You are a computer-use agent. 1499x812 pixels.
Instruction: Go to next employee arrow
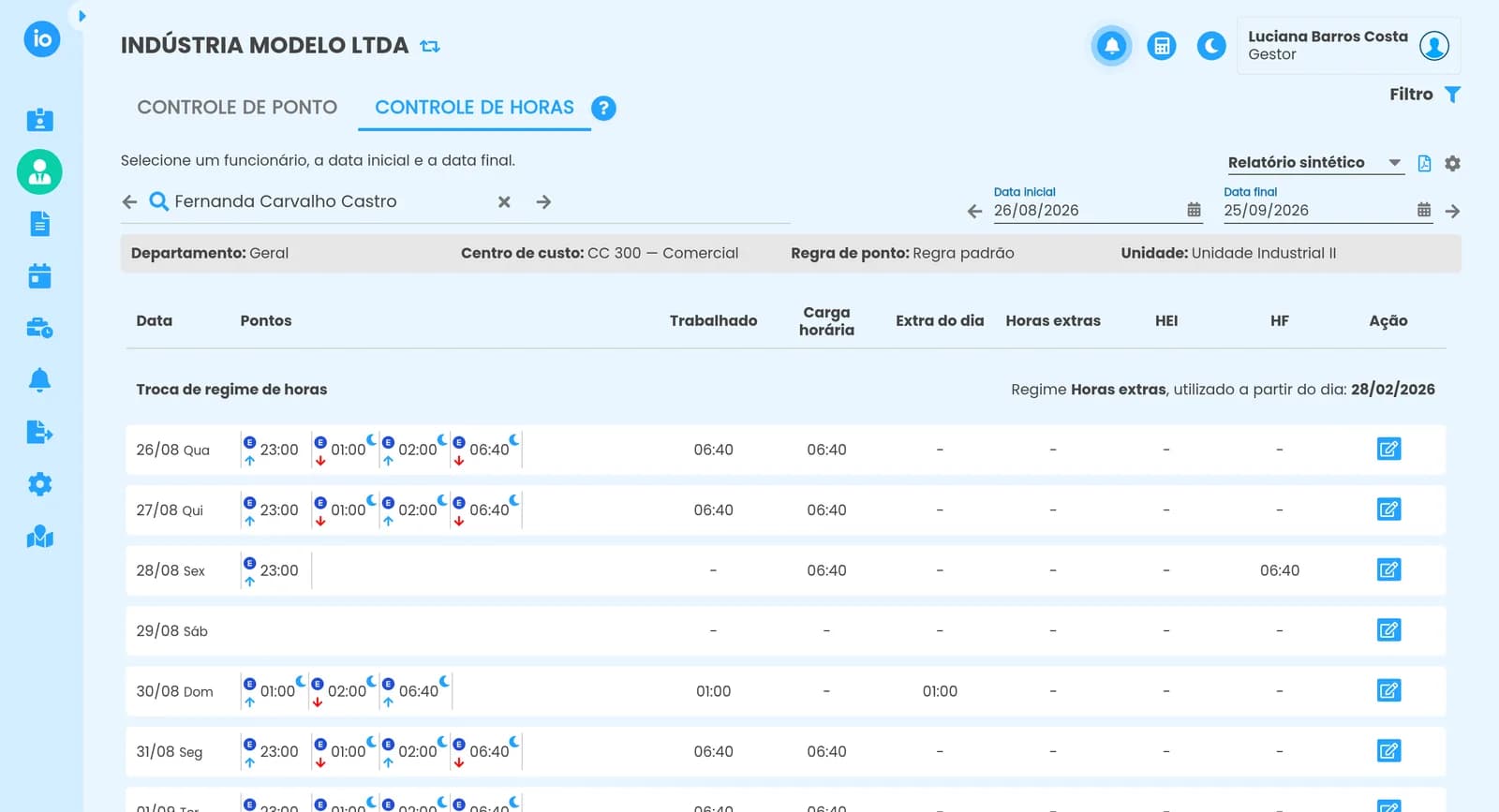coord(543,201)
